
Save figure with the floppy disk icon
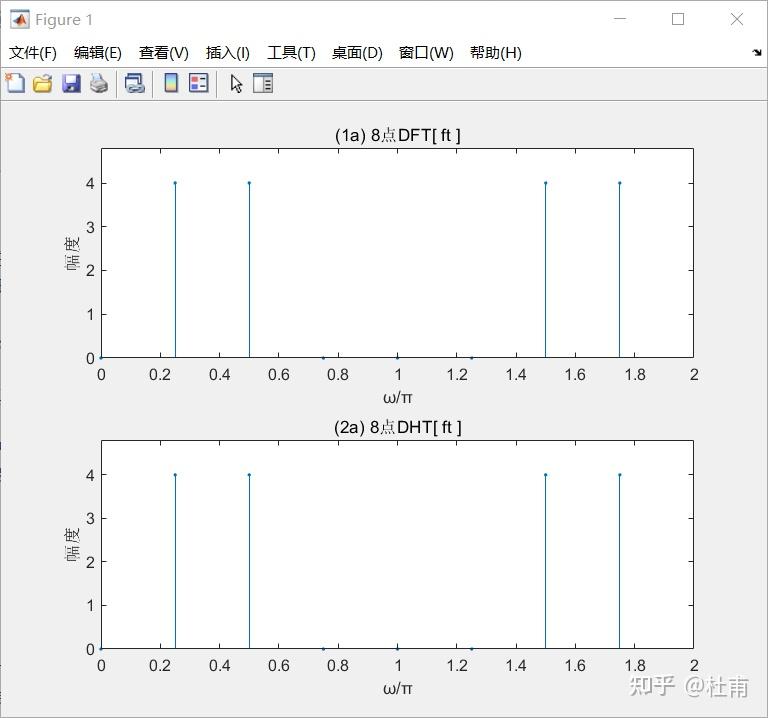click(x=71, y=83)
